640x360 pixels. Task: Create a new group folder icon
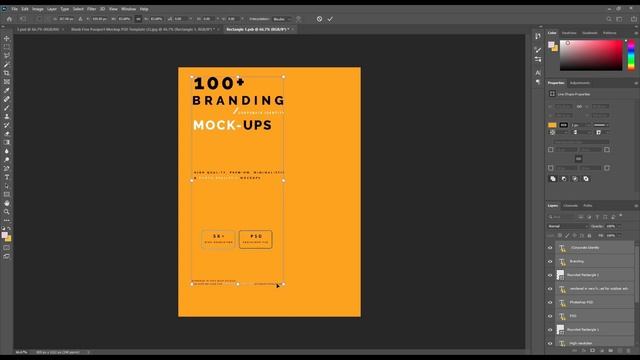click(611, 351)
